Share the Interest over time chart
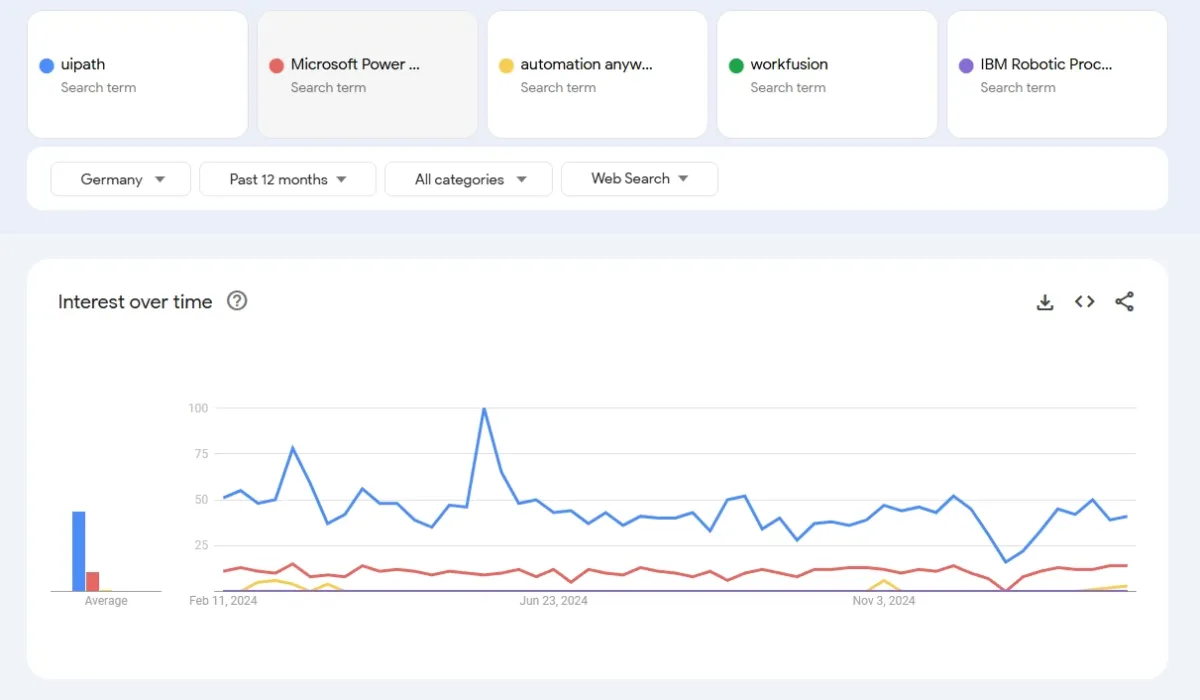Screen dimensions: 1200x700 (1125, 302)
